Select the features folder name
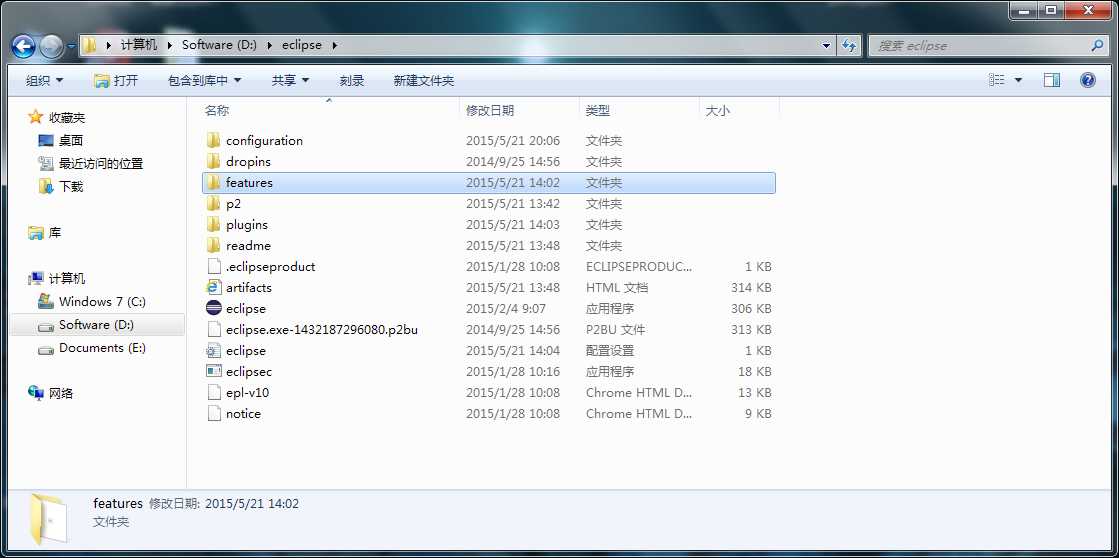Viewport: 1119px width, 558px height. (x=249, y=183)
